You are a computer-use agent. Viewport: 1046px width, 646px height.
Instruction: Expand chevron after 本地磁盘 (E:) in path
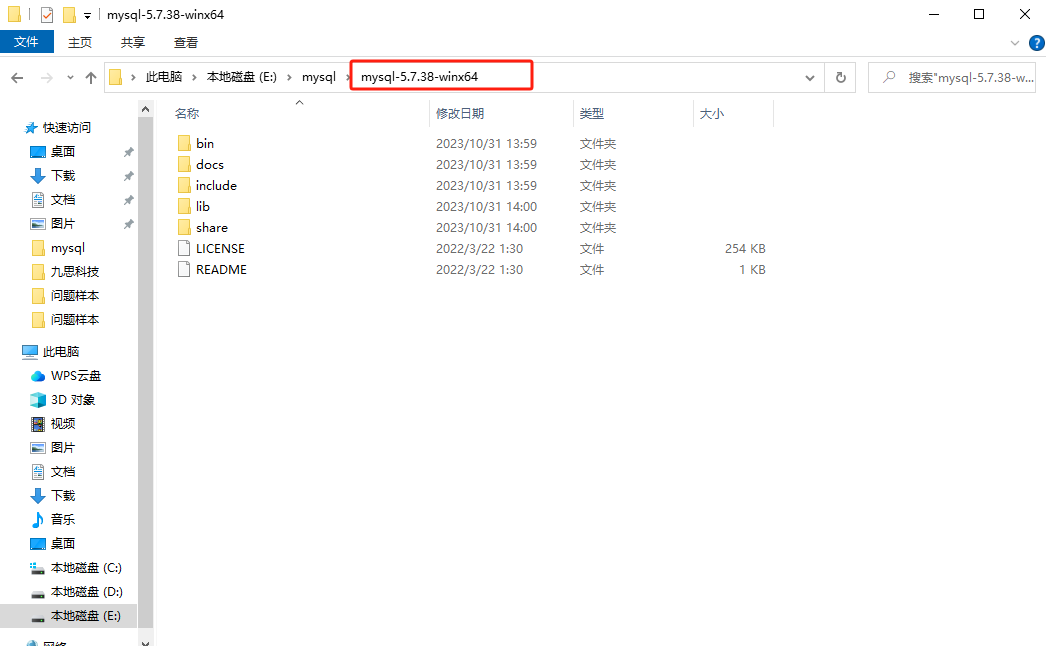tap(290, 77)
